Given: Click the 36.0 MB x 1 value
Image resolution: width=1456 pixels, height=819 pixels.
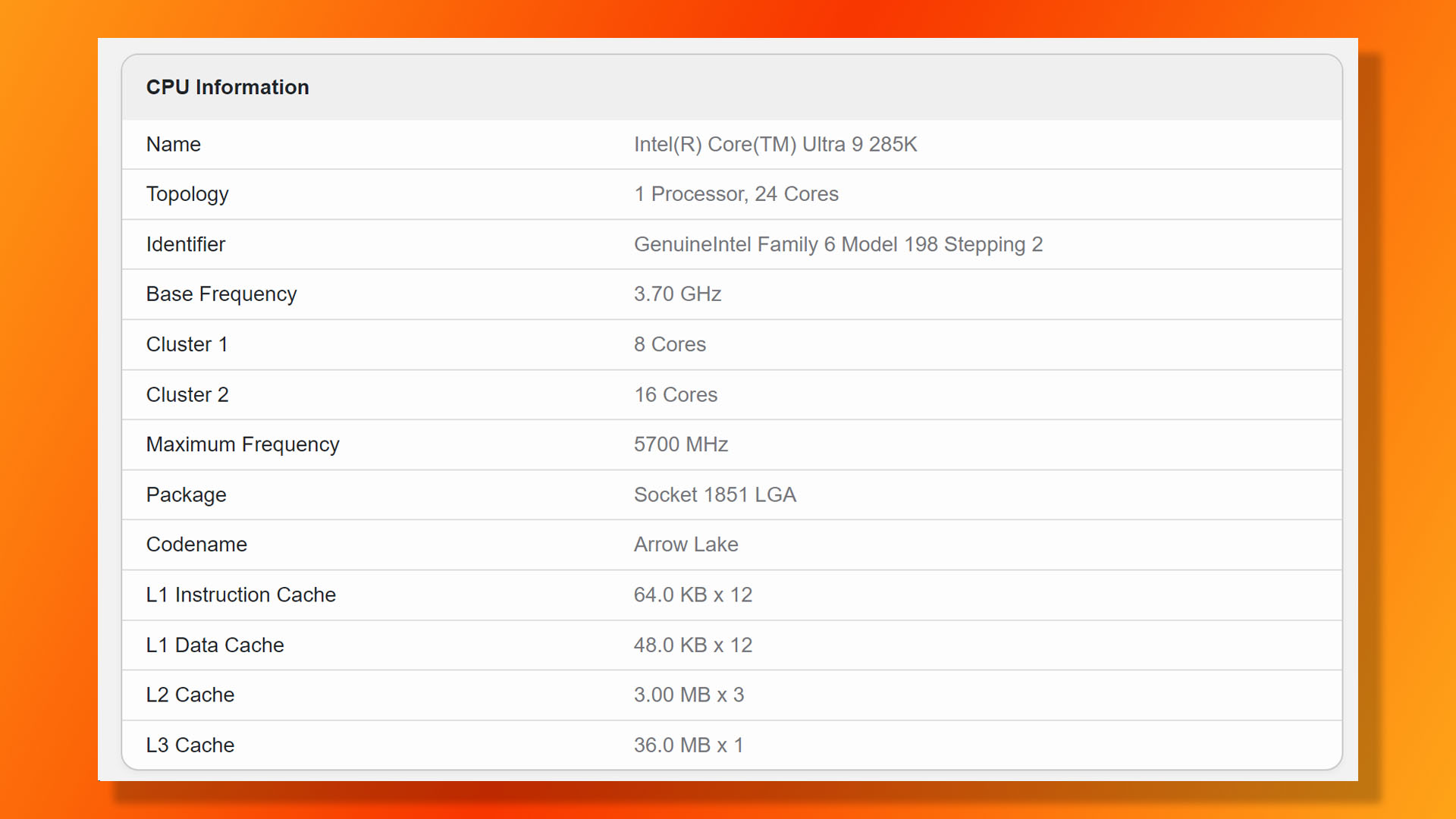Looking at the screenshot, I should pos(689,745).
